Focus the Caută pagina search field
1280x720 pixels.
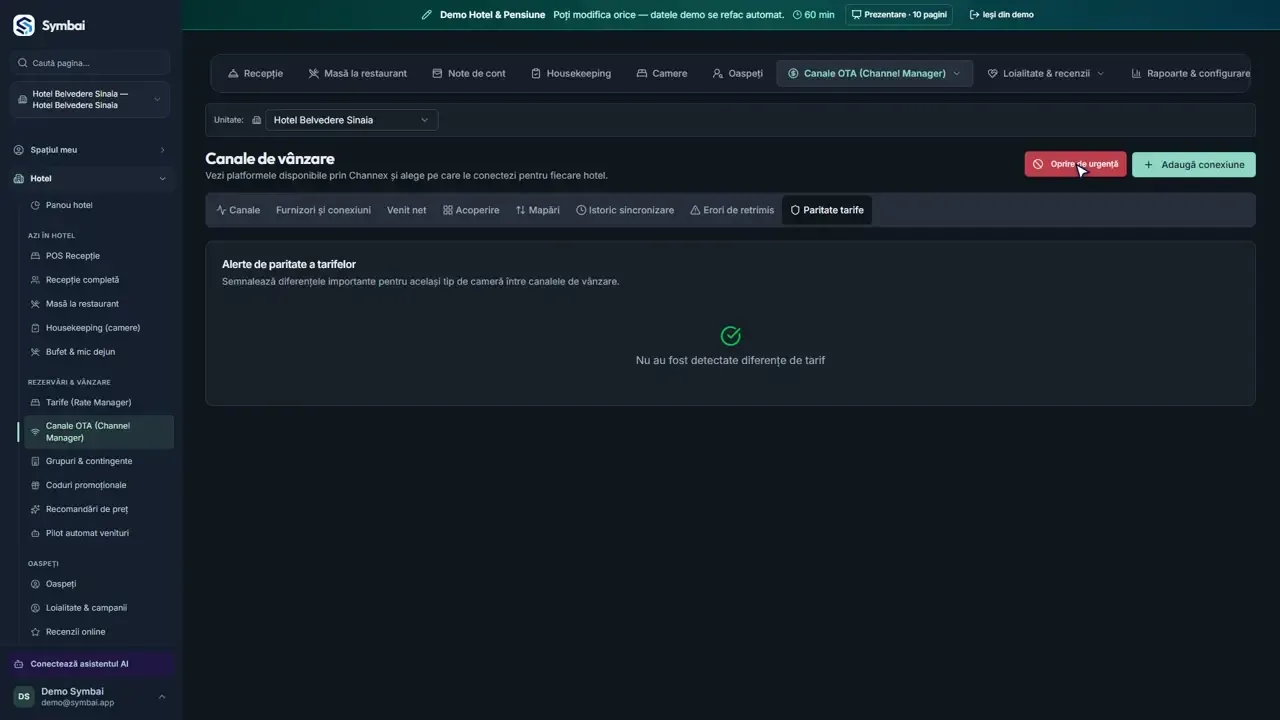pos(90,63)
